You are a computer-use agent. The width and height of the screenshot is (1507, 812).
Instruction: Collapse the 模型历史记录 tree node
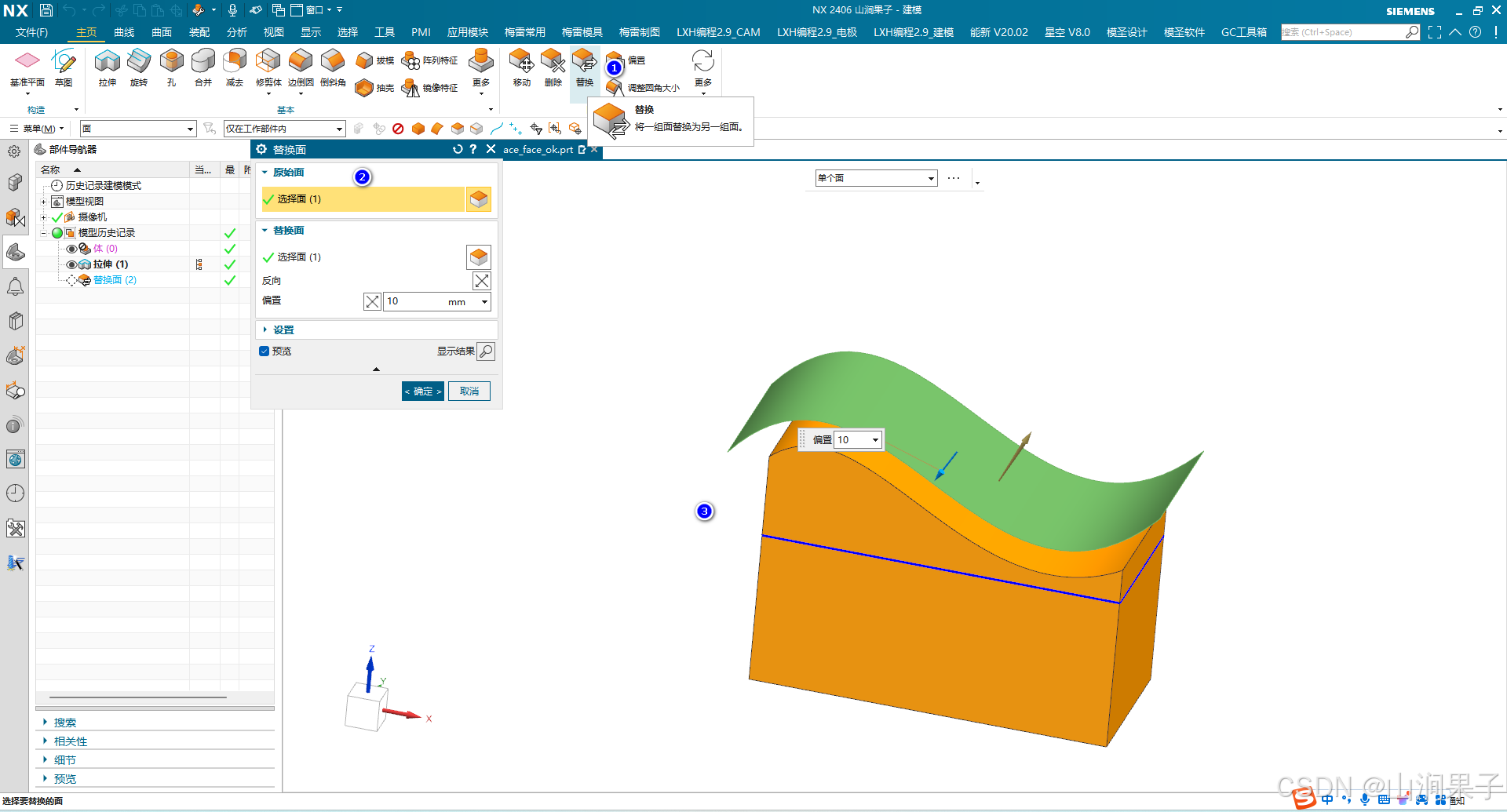tap(44, 233)
